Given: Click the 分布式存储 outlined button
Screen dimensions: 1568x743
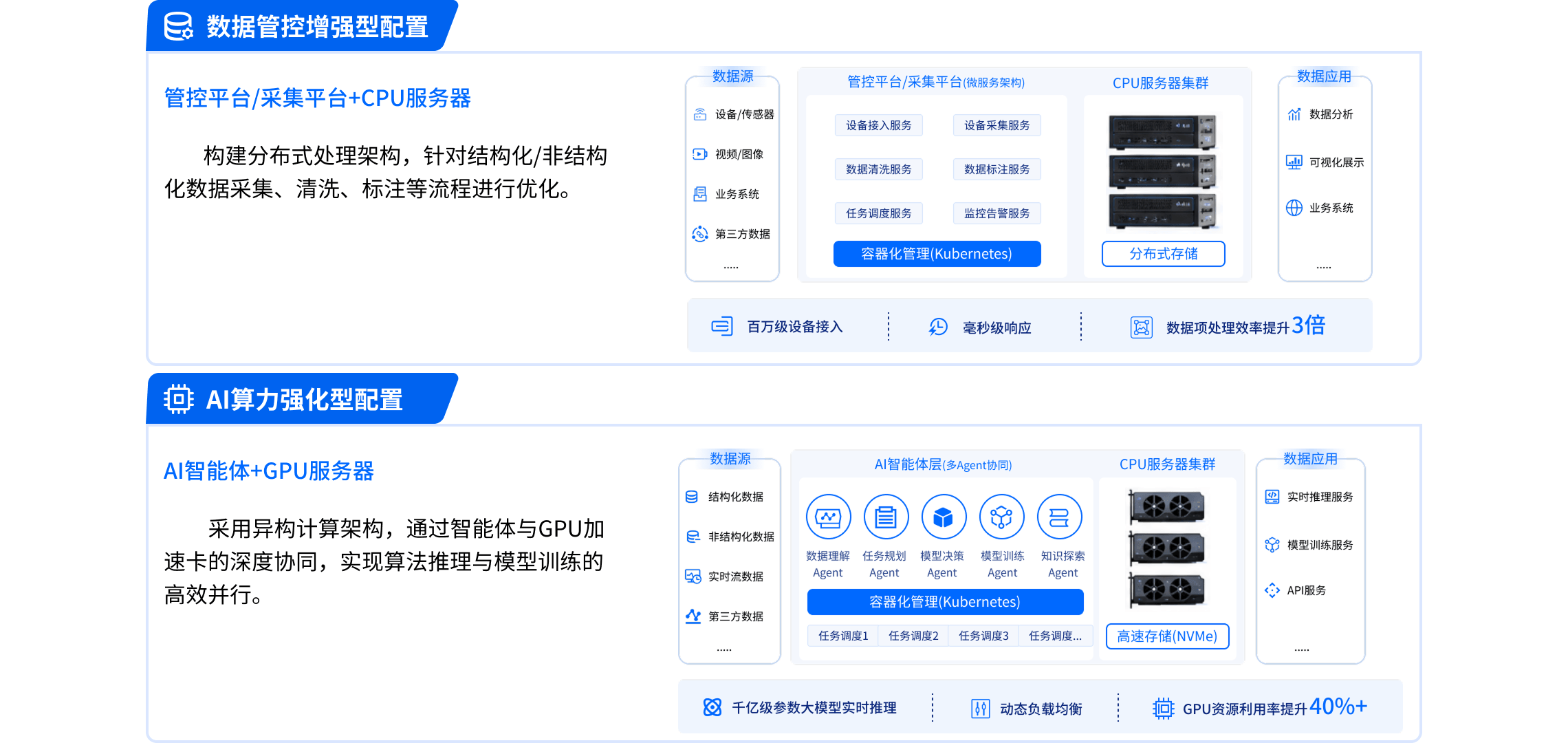Looking at the screenshot, I should 1164,254.
